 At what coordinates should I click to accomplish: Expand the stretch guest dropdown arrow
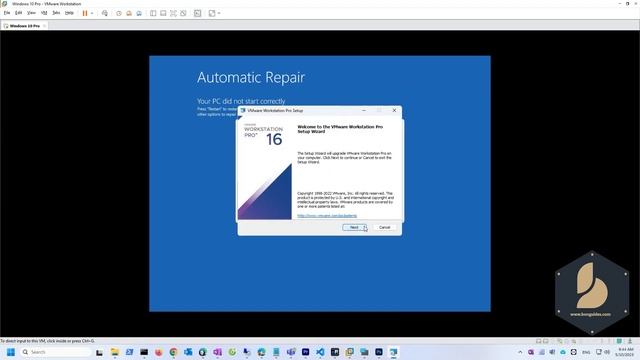click(219, 13)
